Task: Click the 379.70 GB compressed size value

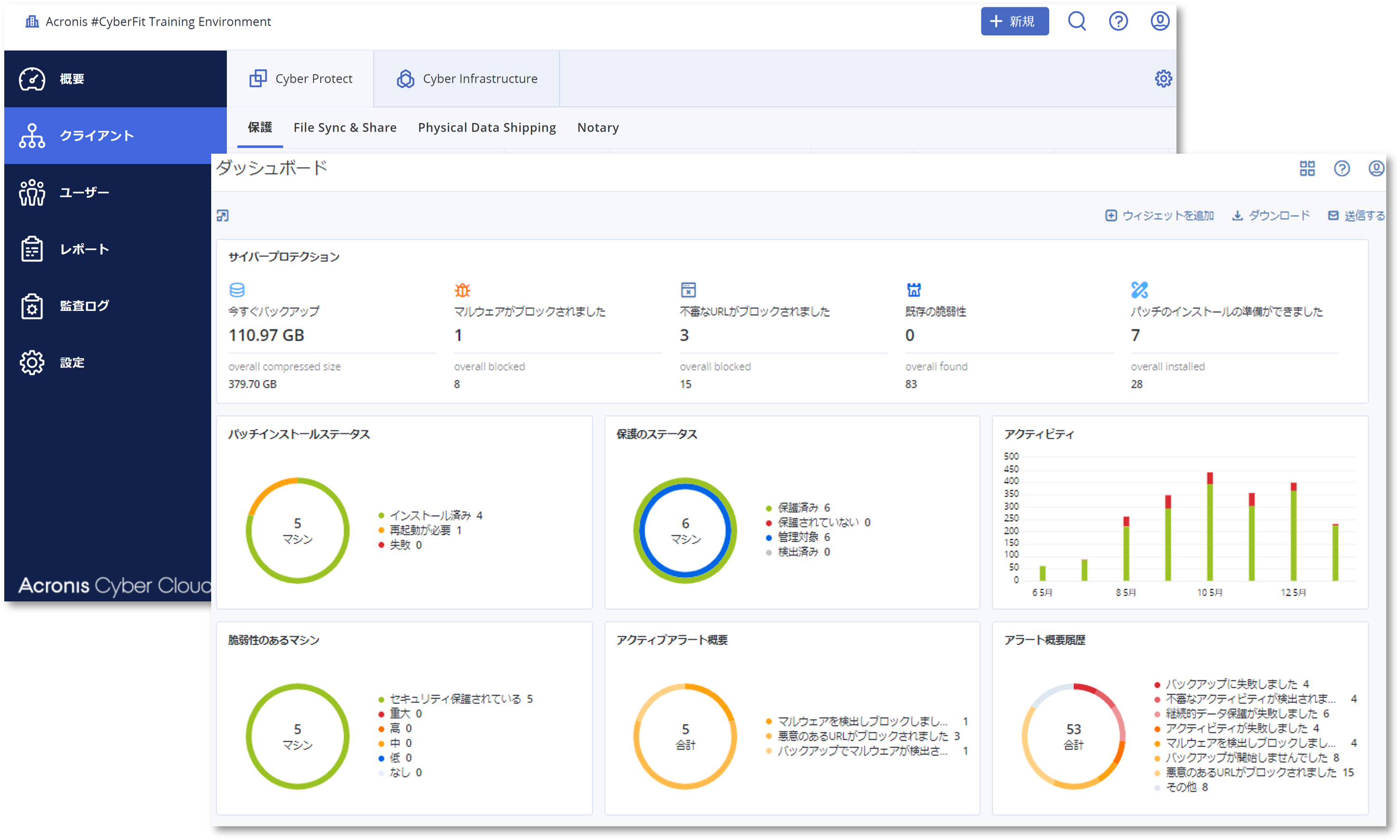Action: (252, 384)
